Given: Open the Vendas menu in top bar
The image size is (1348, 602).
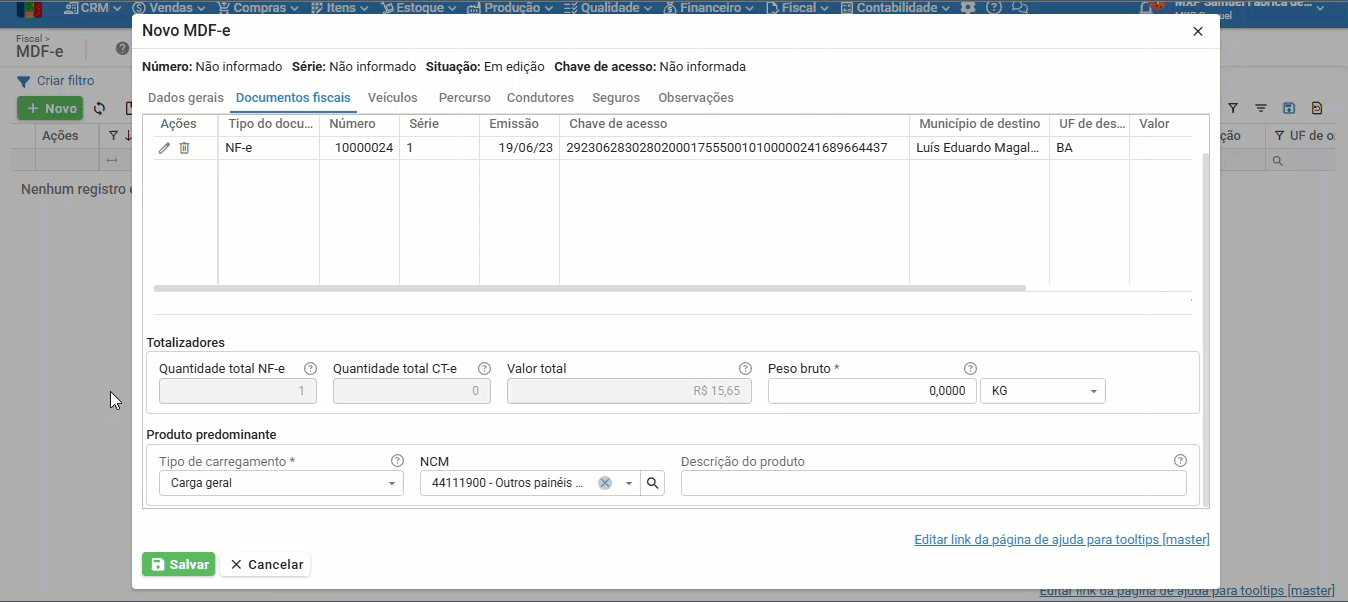Looking at the screenshot, I should click(x=169, y=7).
